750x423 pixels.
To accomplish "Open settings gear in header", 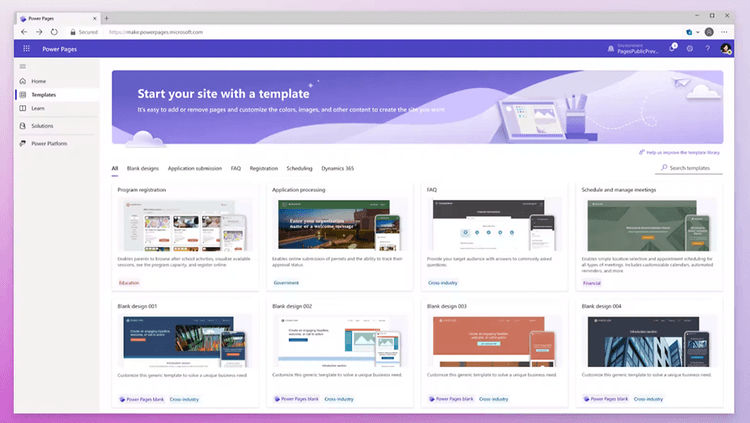I will (x=690, y=48).
